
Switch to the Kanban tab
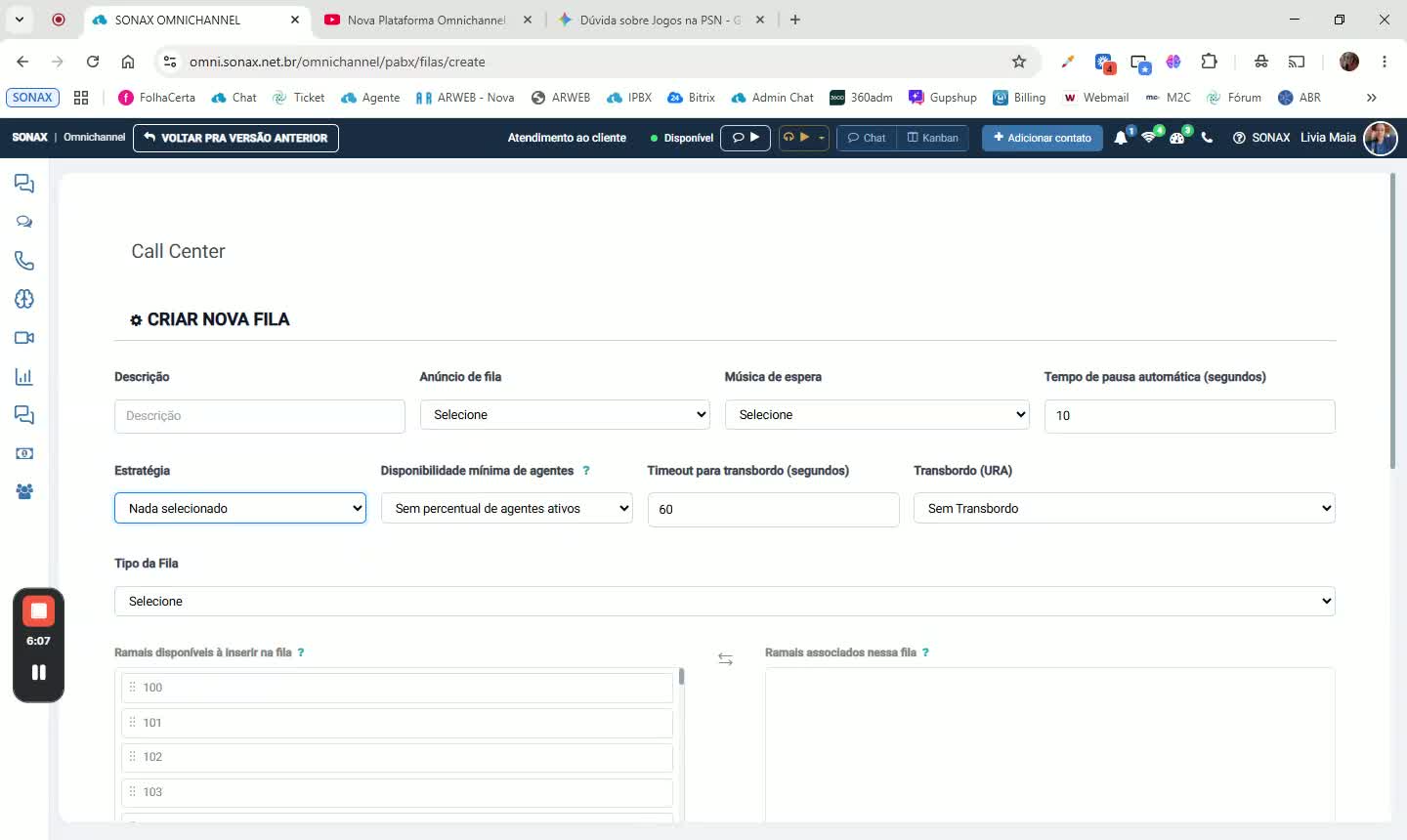(932, 138)
